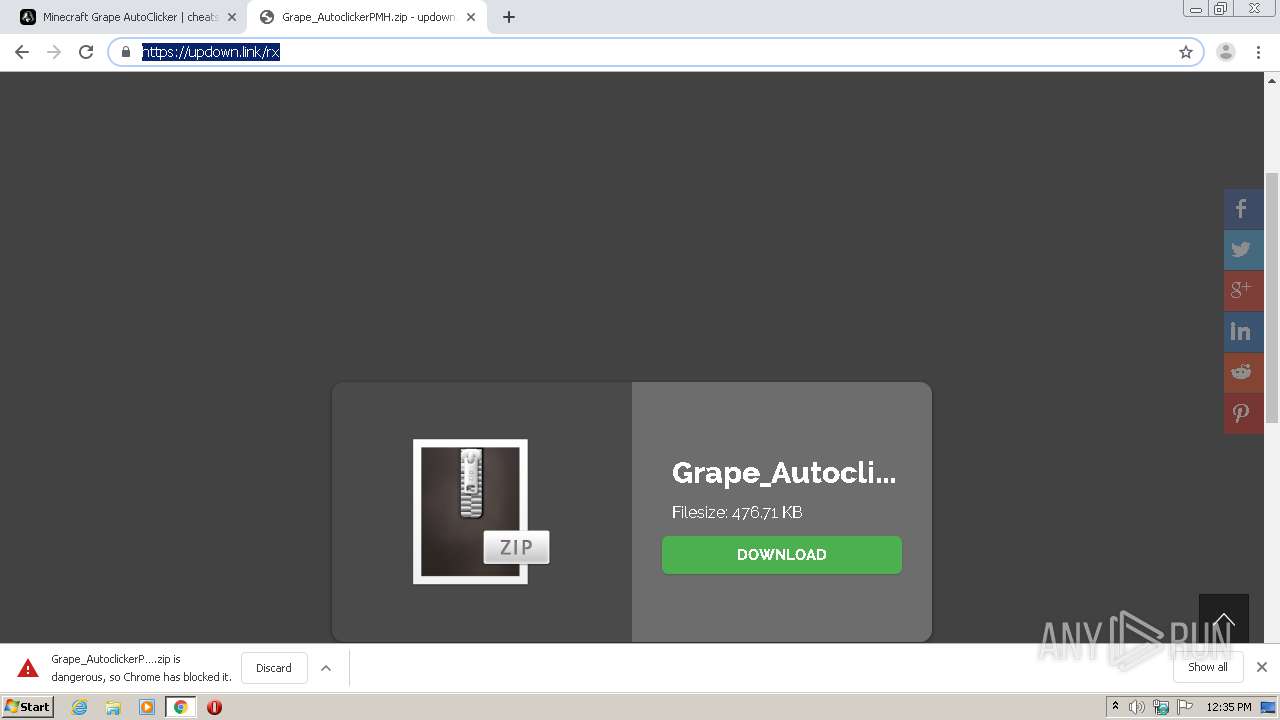Screen dimensions: 1280x720
Task: Close the Grape_AutoclickerPMH.zip tab
Action: pos(471,17)
